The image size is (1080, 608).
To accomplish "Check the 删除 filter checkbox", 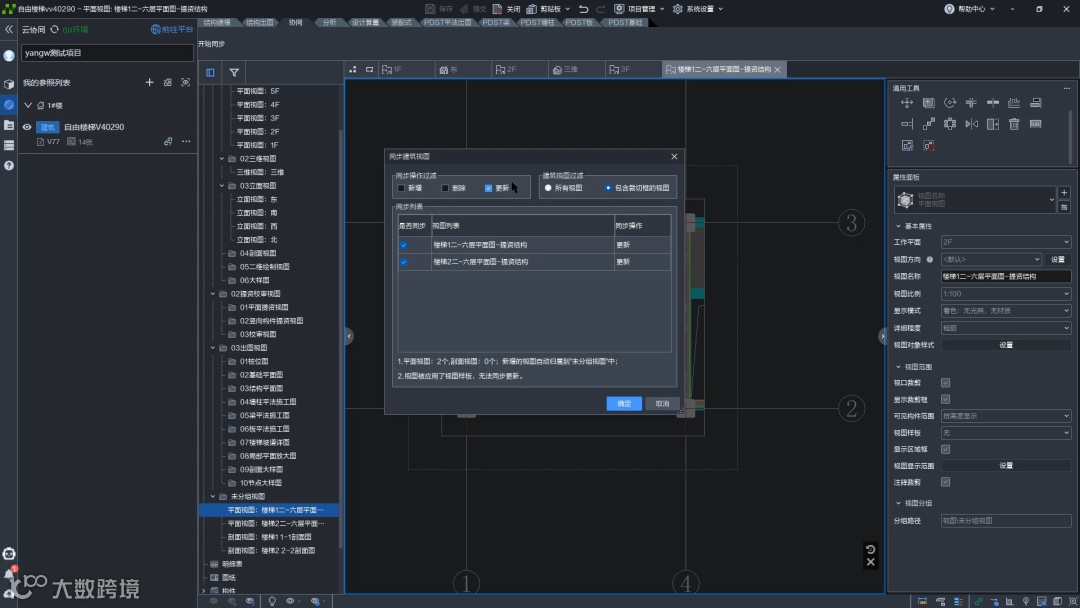I will coord(445,188).
